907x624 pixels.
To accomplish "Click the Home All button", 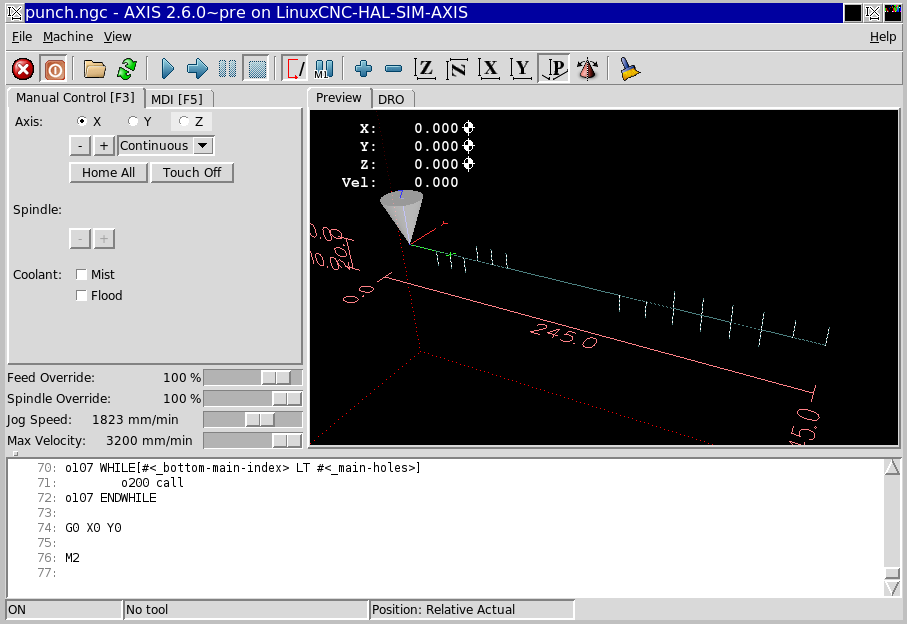I will 108,173.
